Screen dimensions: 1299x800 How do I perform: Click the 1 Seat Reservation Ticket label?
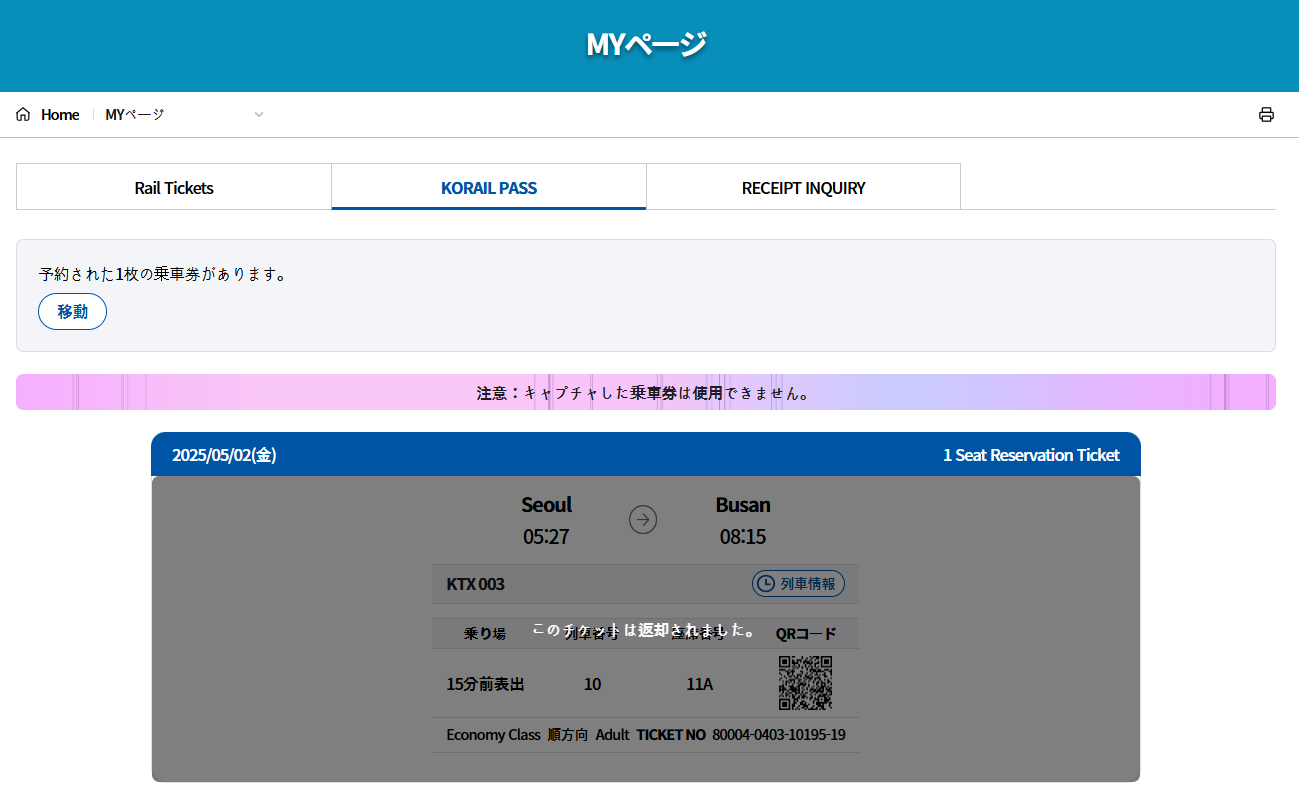(x=1031, y=455)
